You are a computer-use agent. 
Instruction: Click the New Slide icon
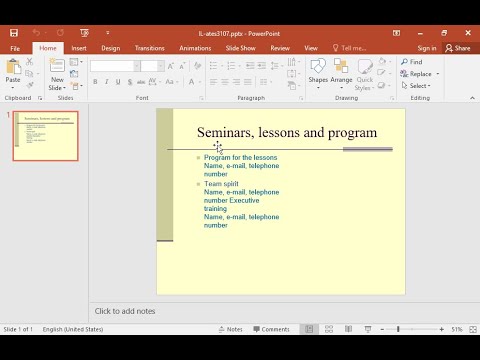tap(57, 66)
